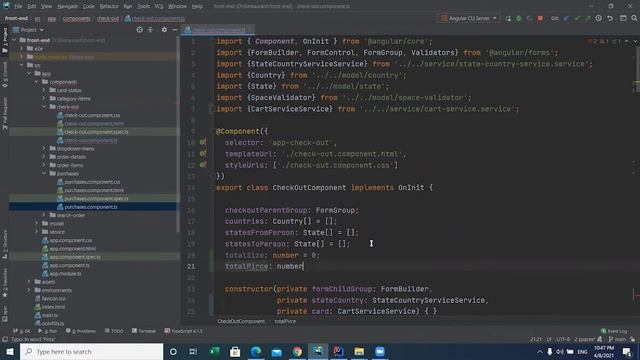Open Git history clock icon
The height and width of the screenshot is (360, 640).
[598, 18]
